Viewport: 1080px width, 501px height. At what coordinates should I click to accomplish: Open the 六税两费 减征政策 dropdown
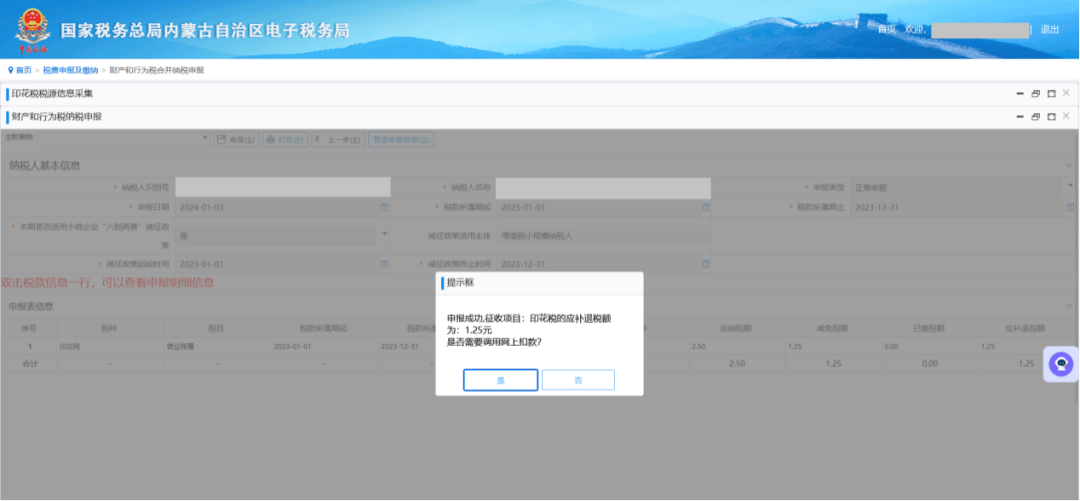[x=384, y=234]
